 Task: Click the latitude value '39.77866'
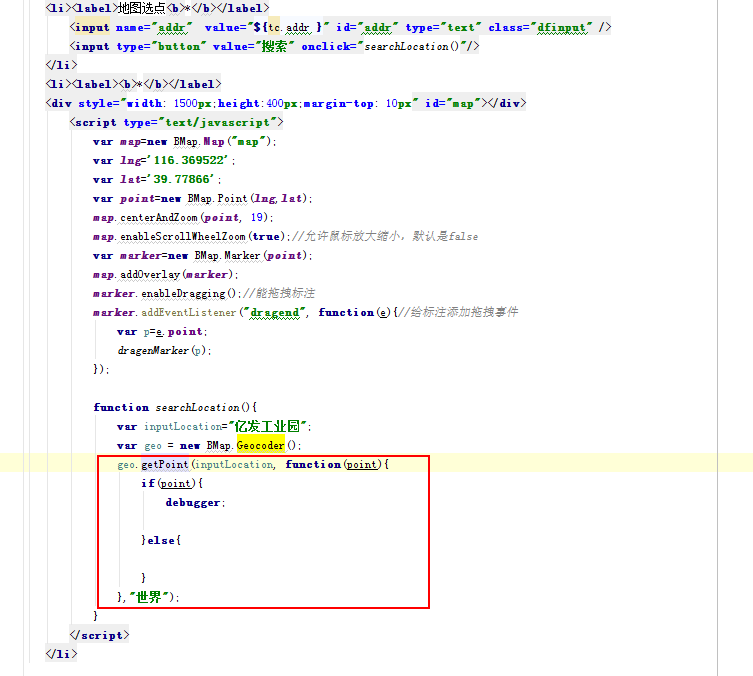pyautogui.click(x=183, y=179)
